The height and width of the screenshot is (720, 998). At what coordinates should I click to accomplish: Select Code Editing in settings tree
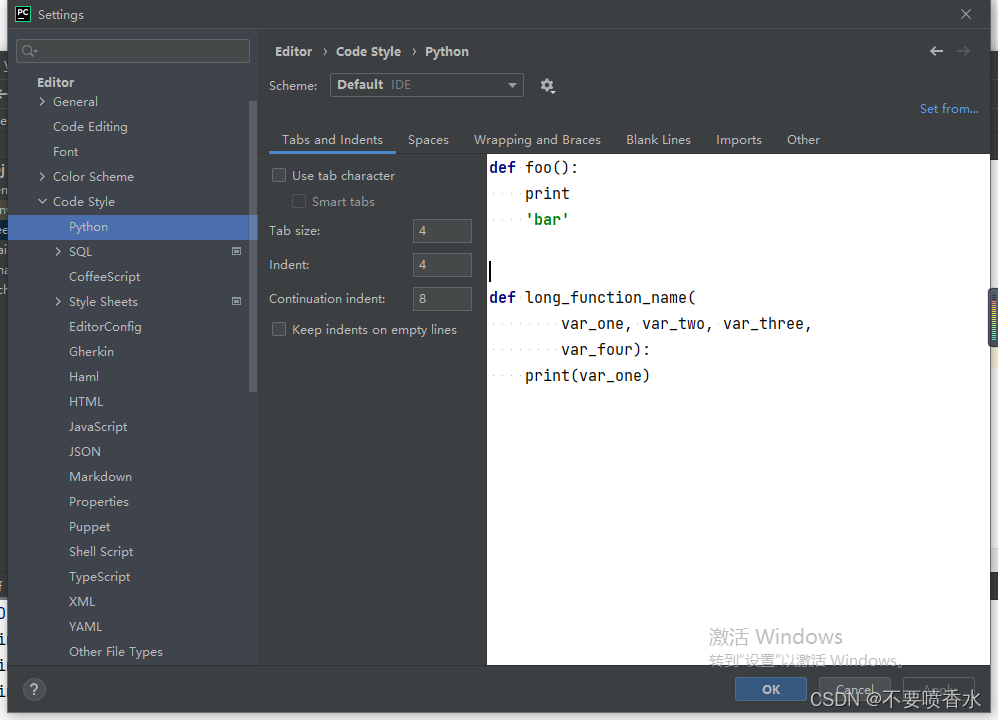tap(90, 127)
